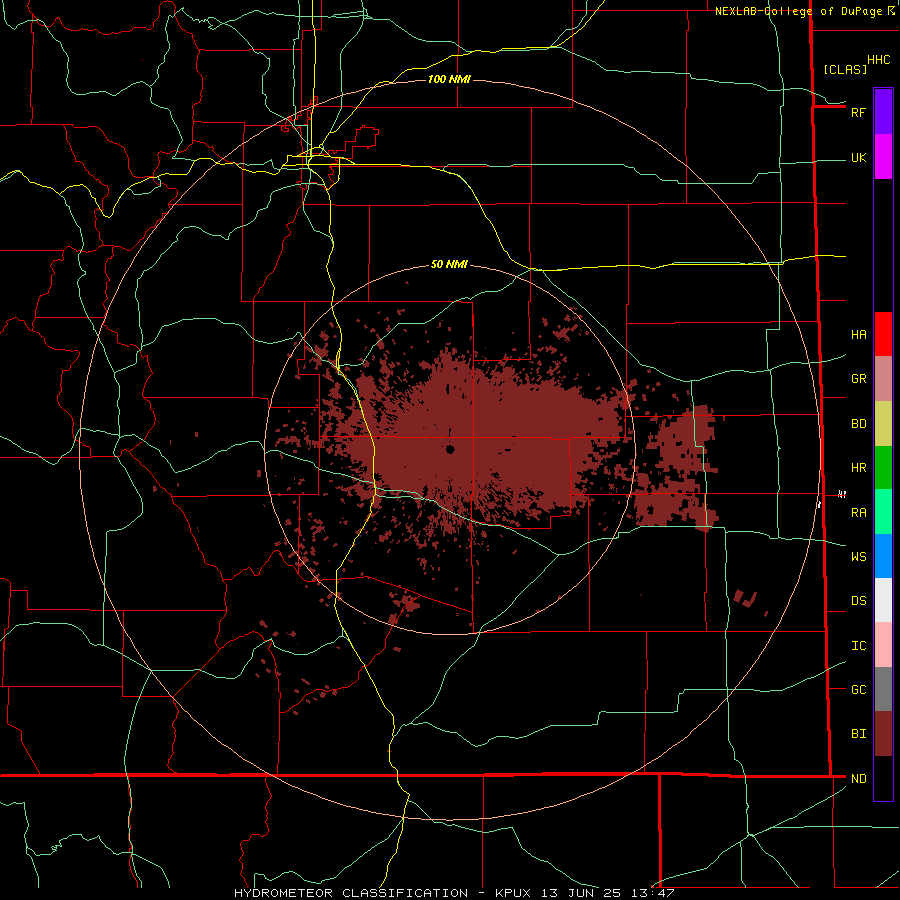
Task: Click the BI legend label
Action: click(x=858, y=734)
